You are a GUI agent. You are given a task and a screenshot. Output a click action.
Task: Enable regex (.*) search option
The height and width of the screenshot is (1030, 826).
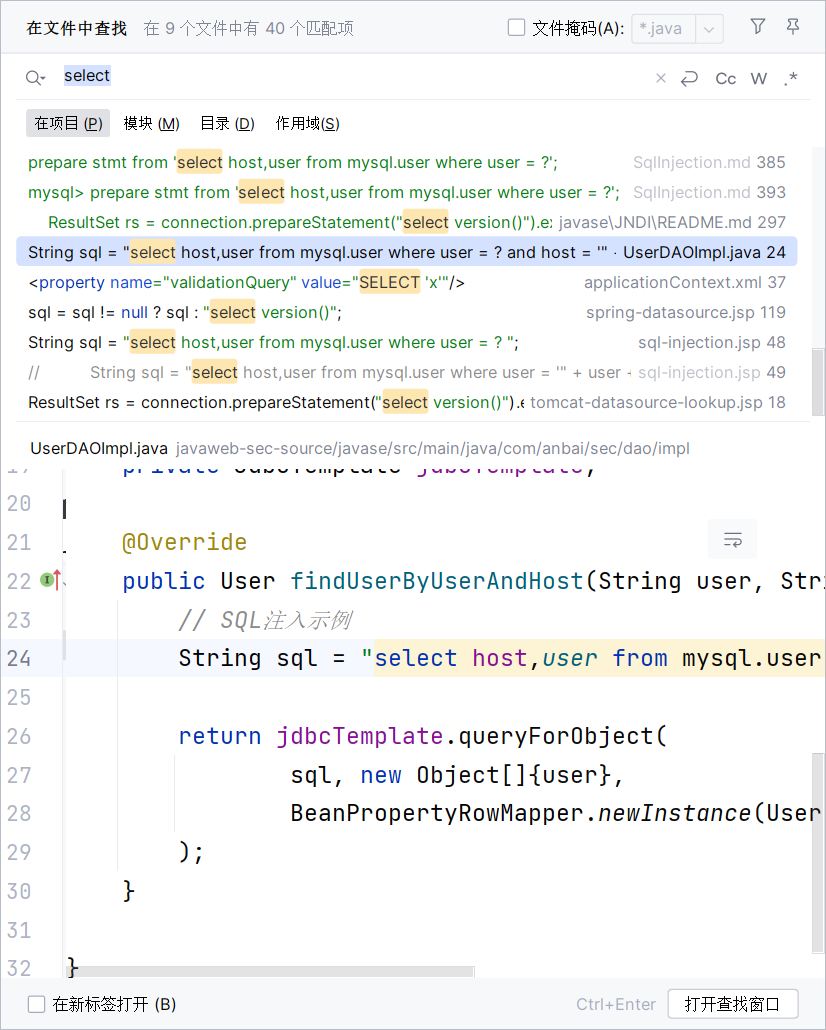click(x=791, y=78)
